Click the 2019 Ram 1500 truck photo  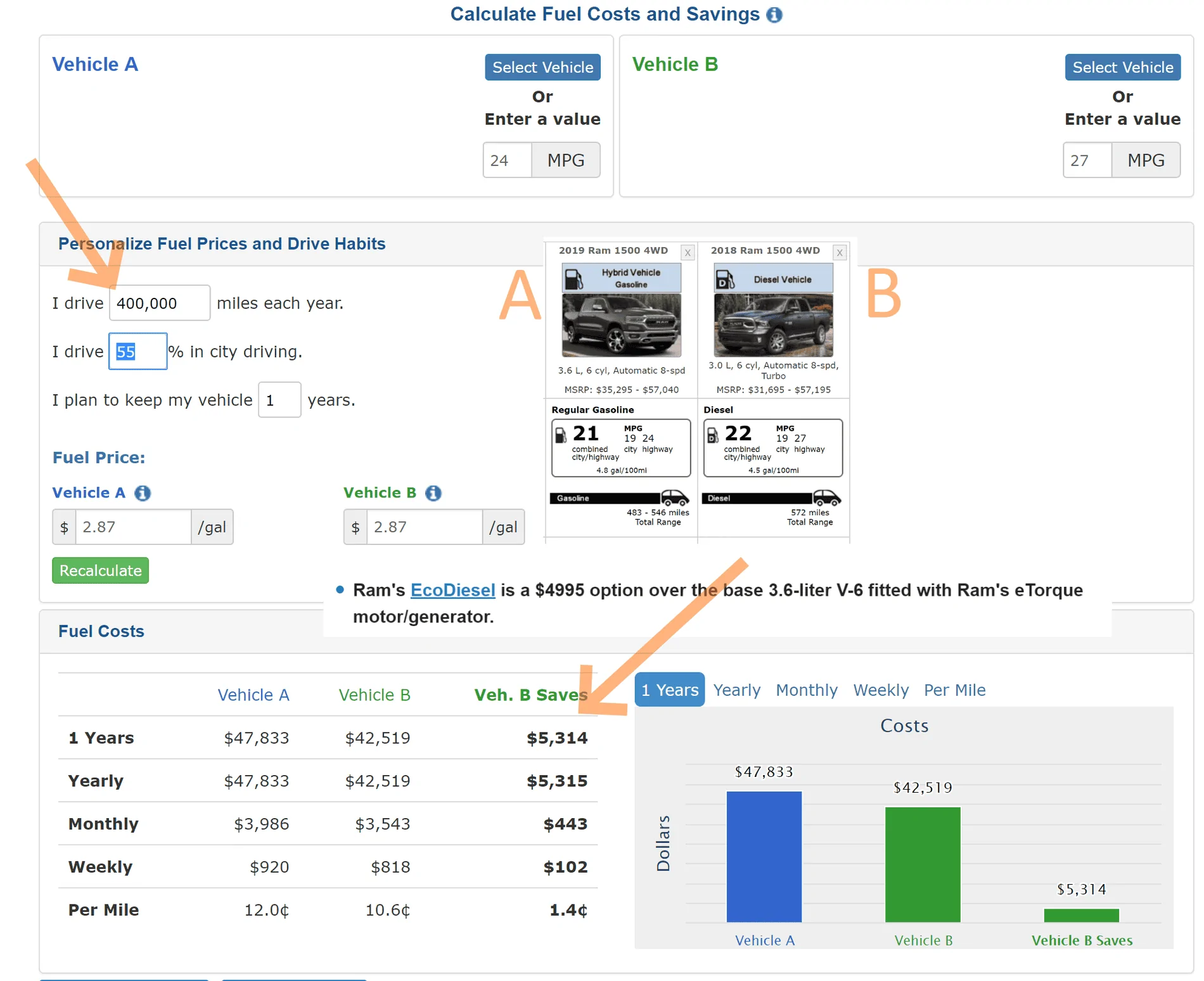[621, 325]
